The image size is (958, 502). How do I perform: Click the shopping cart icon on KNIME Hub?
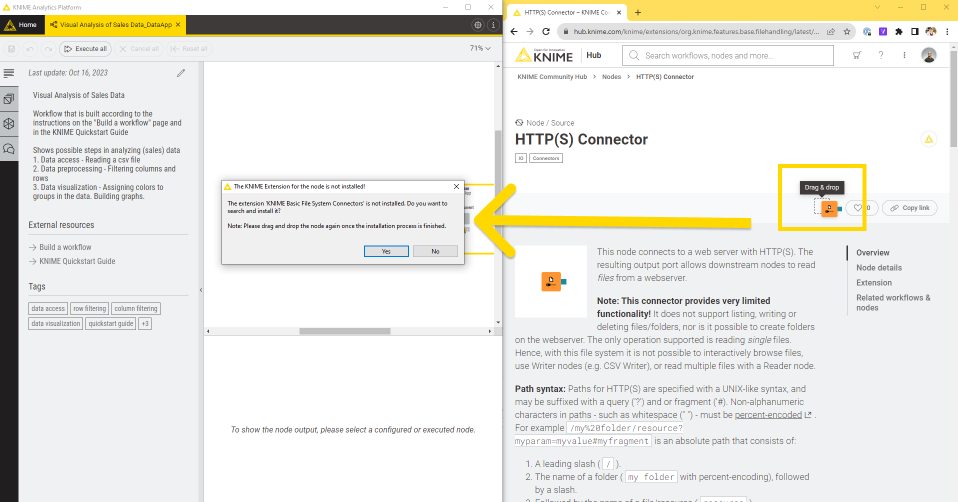(x=856, y=56)
